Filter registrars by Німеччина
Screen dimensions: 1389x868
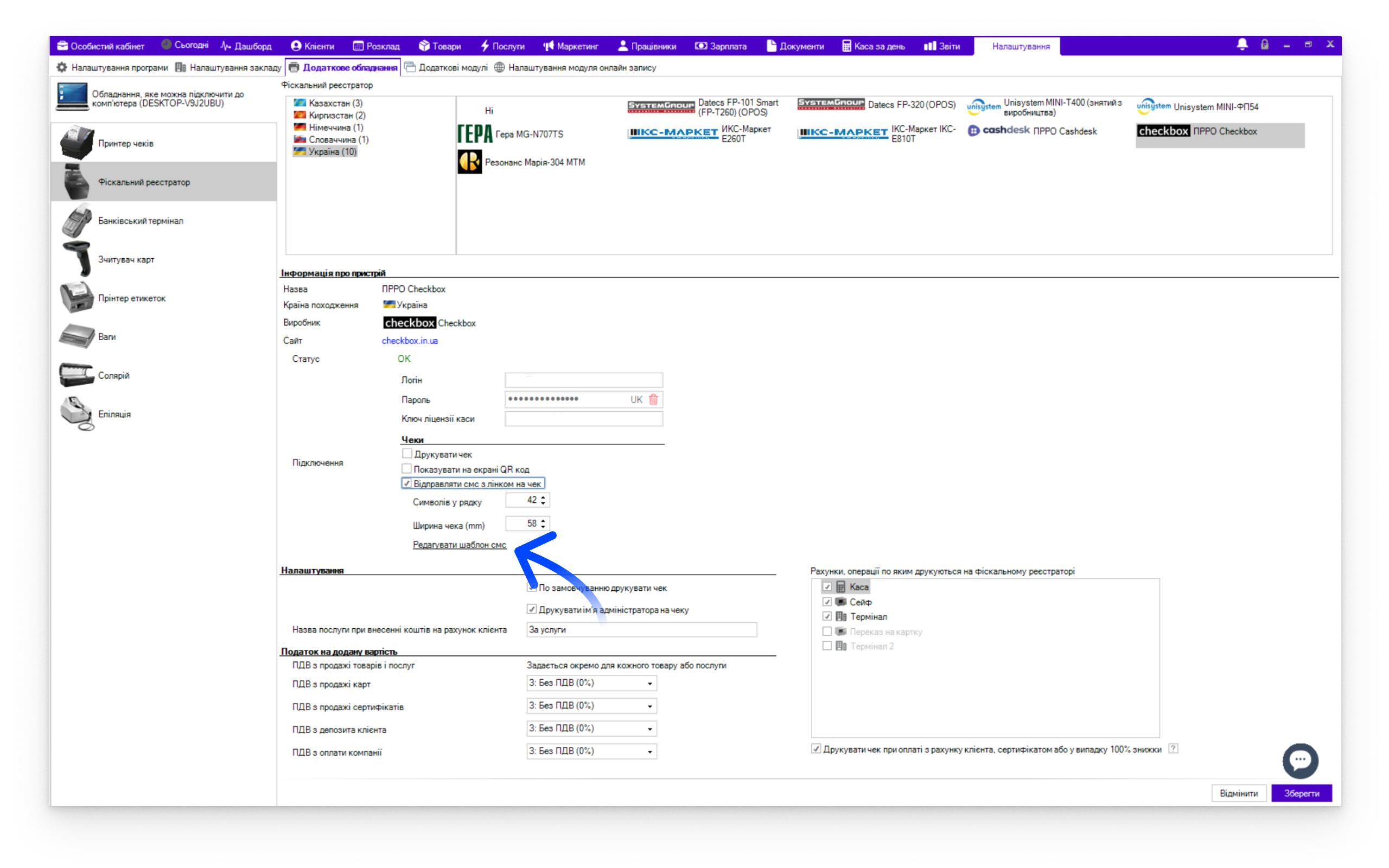(x=328, y=127)
